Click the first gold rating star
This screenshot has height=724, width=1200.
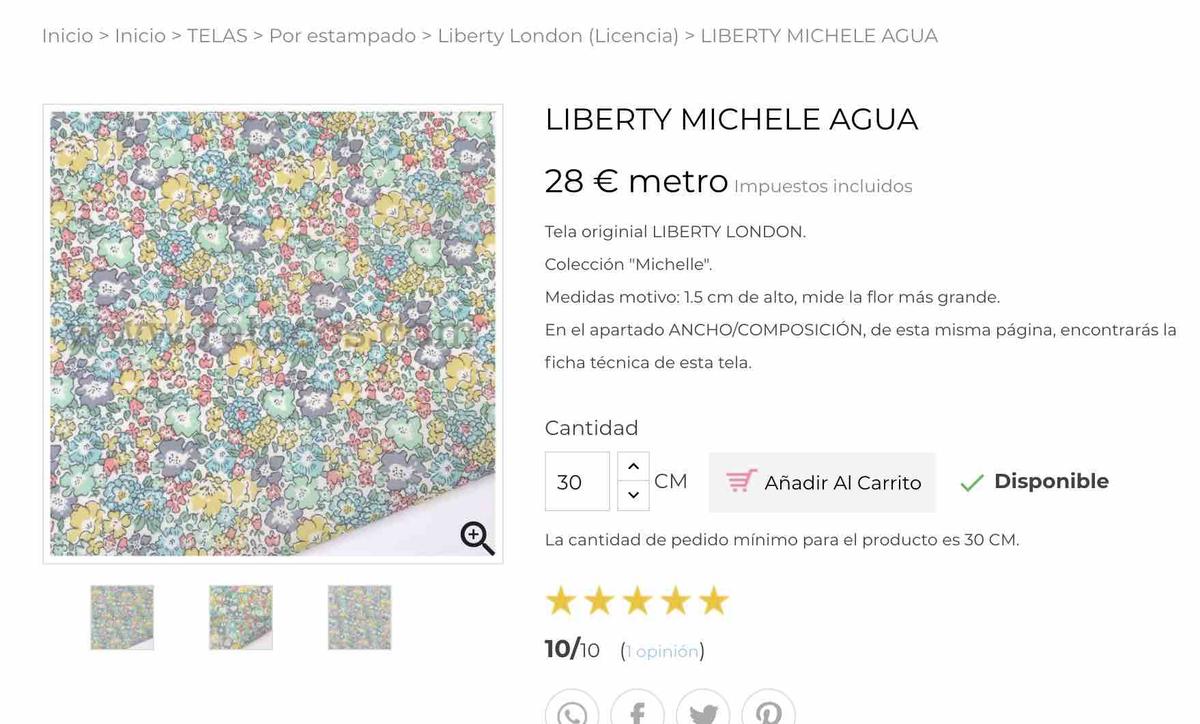click(561, 601)
